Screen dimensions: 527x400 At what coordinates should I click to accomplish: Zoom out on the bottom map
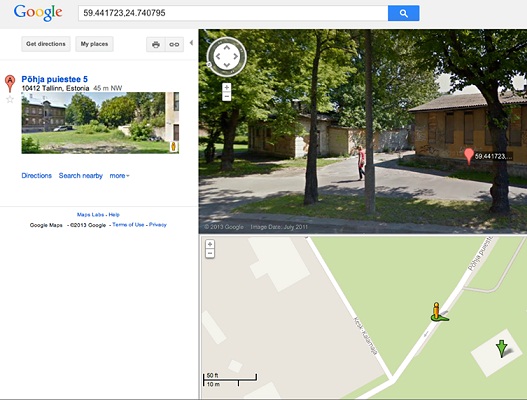tap(210, 253)
